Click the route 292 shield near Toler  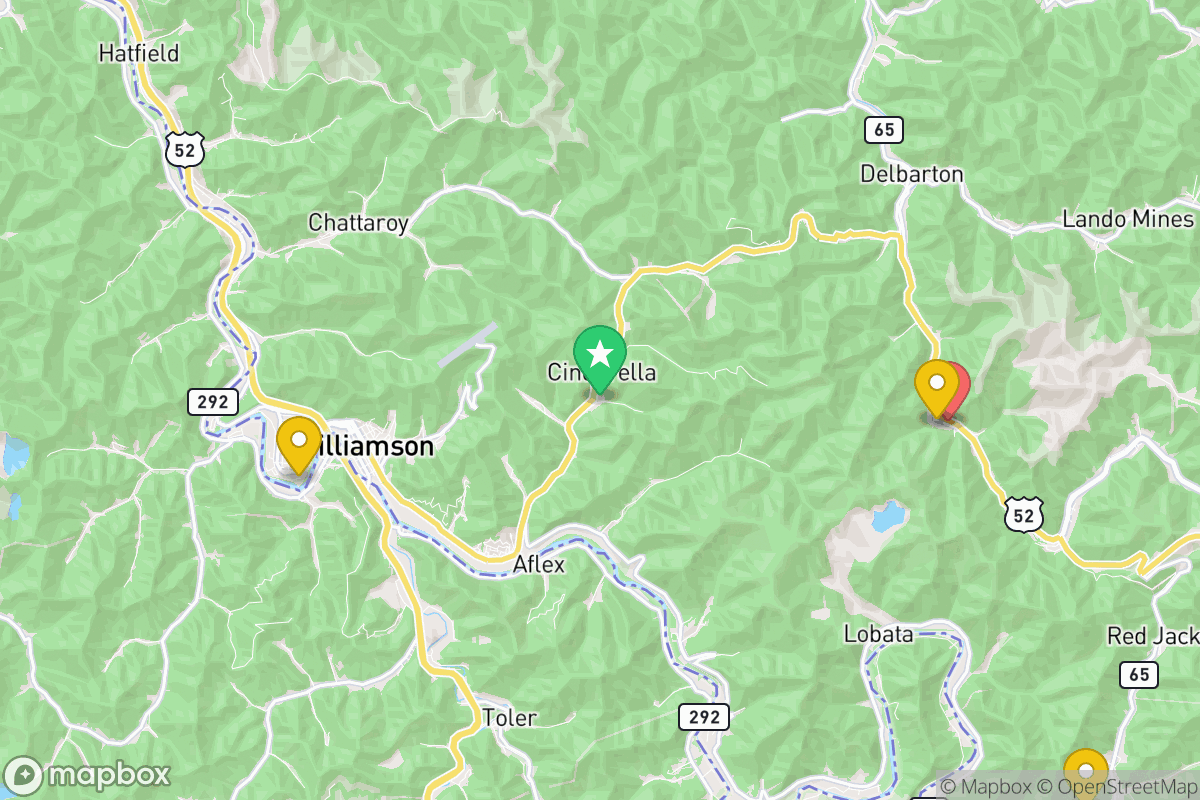[704, 716]
